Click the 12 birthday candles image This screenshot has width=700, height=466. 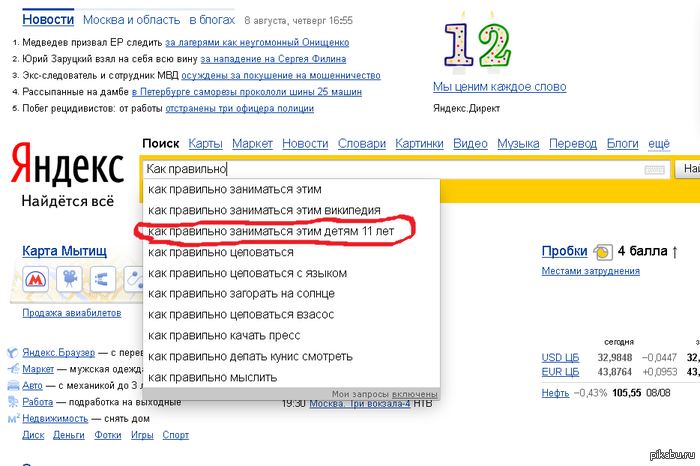tap(477, 43)
